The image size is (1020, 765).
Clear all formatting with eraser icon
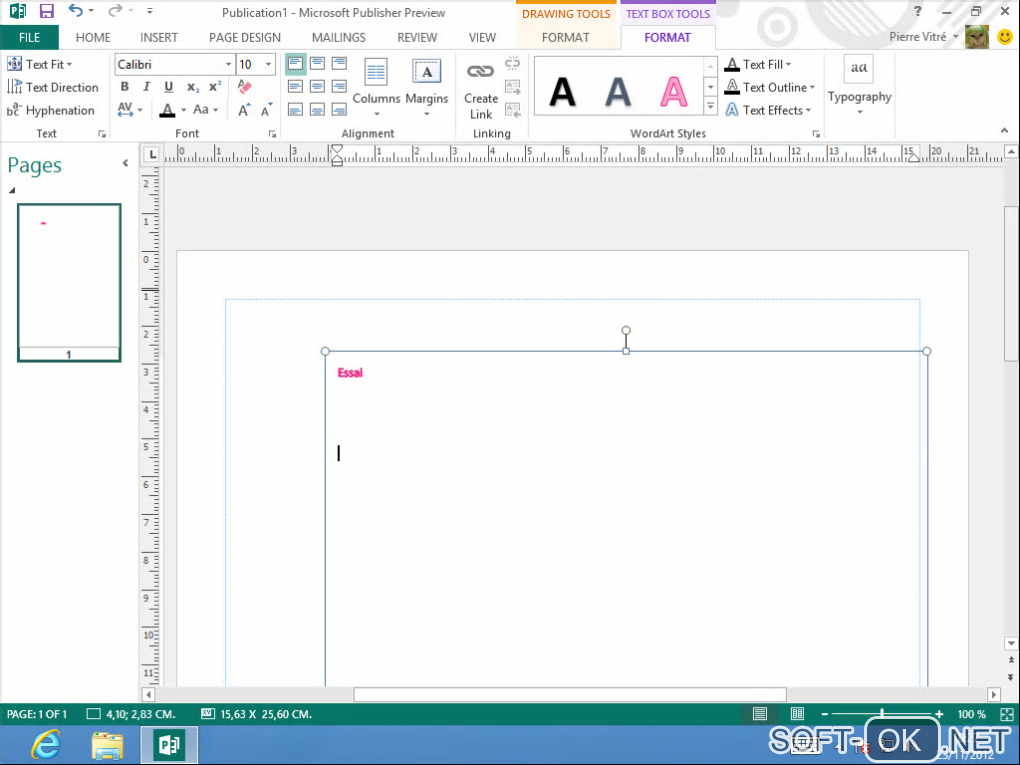244,87
